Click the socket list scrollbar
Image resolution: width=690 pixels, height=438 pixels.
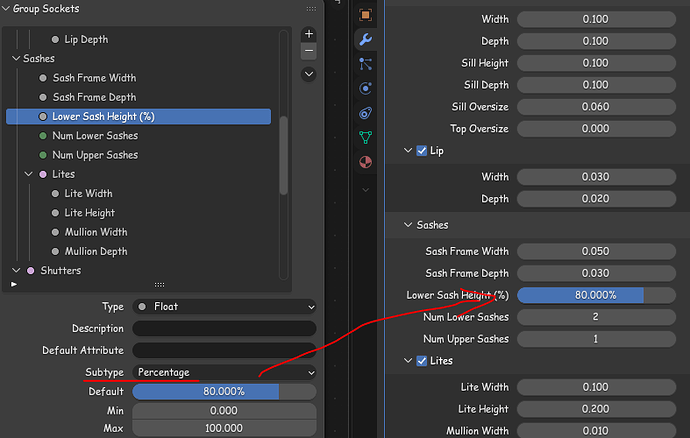(x=283, y=155)
